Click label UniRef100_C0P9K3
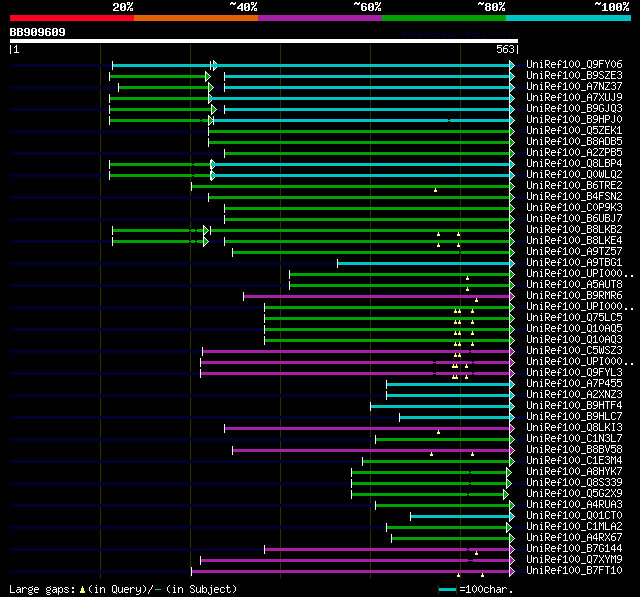This screenshot has width=640, height=597. coord(574,208)
